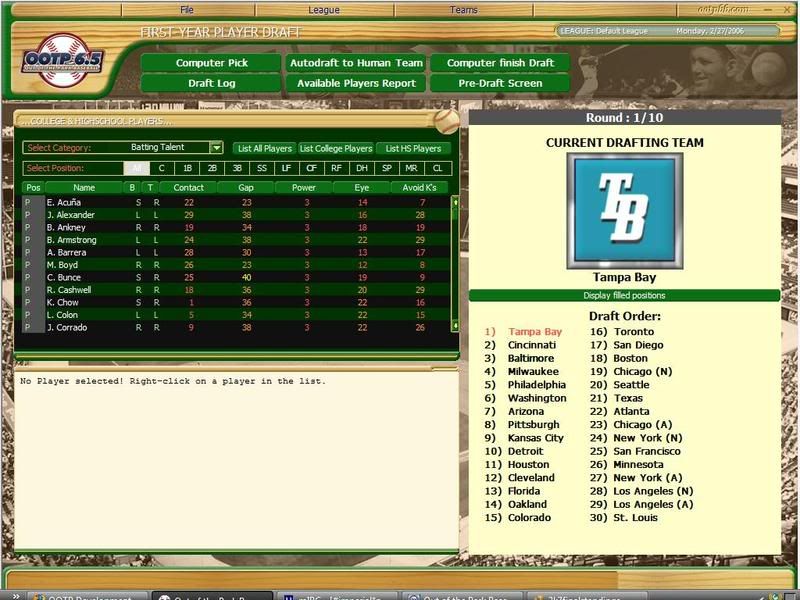Sort by the Eye column header
The image size is (800, 600).
pos(362,187)
